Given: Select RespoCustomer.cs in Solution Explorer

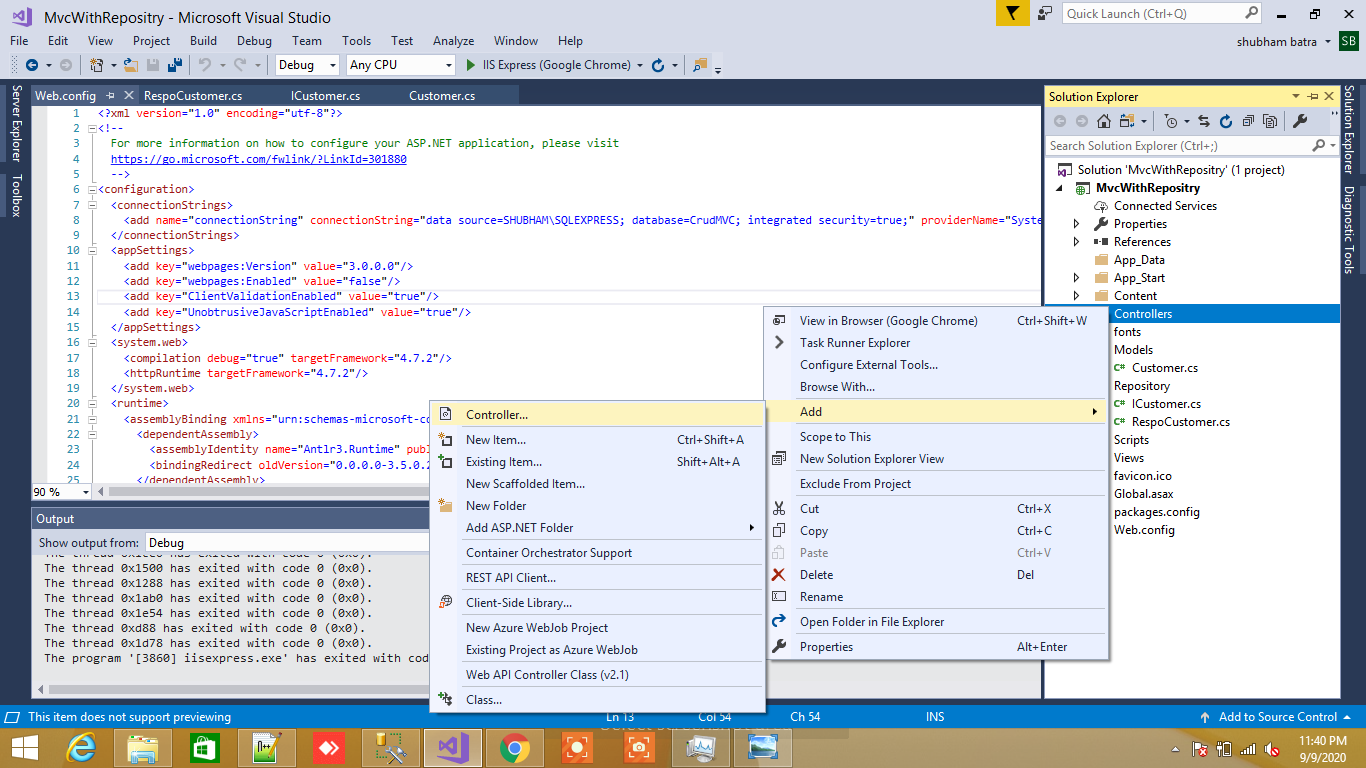Looking at the screenshot, I should [x=1181, y=422].
